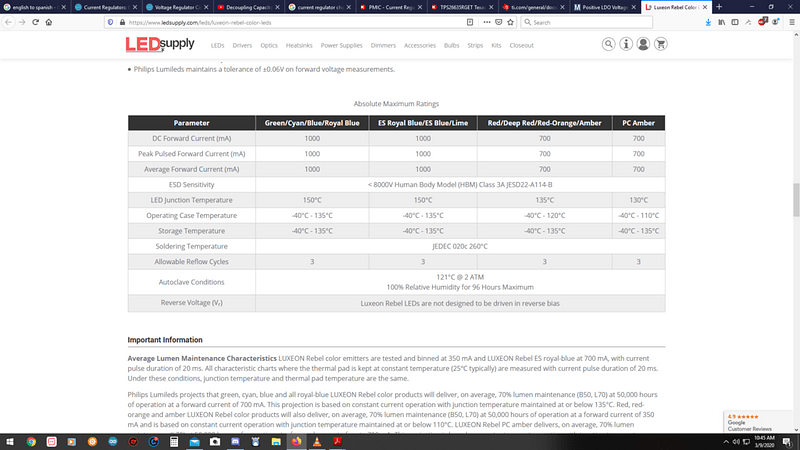
Task: Save page to Pocket icon
Action: (x=498, y=22)
